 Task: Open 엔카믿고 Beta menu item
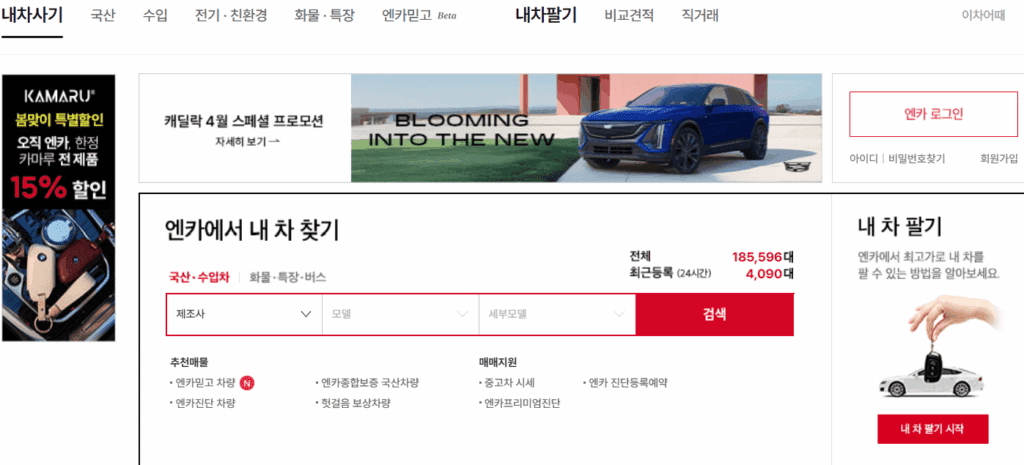click(419, 16)
